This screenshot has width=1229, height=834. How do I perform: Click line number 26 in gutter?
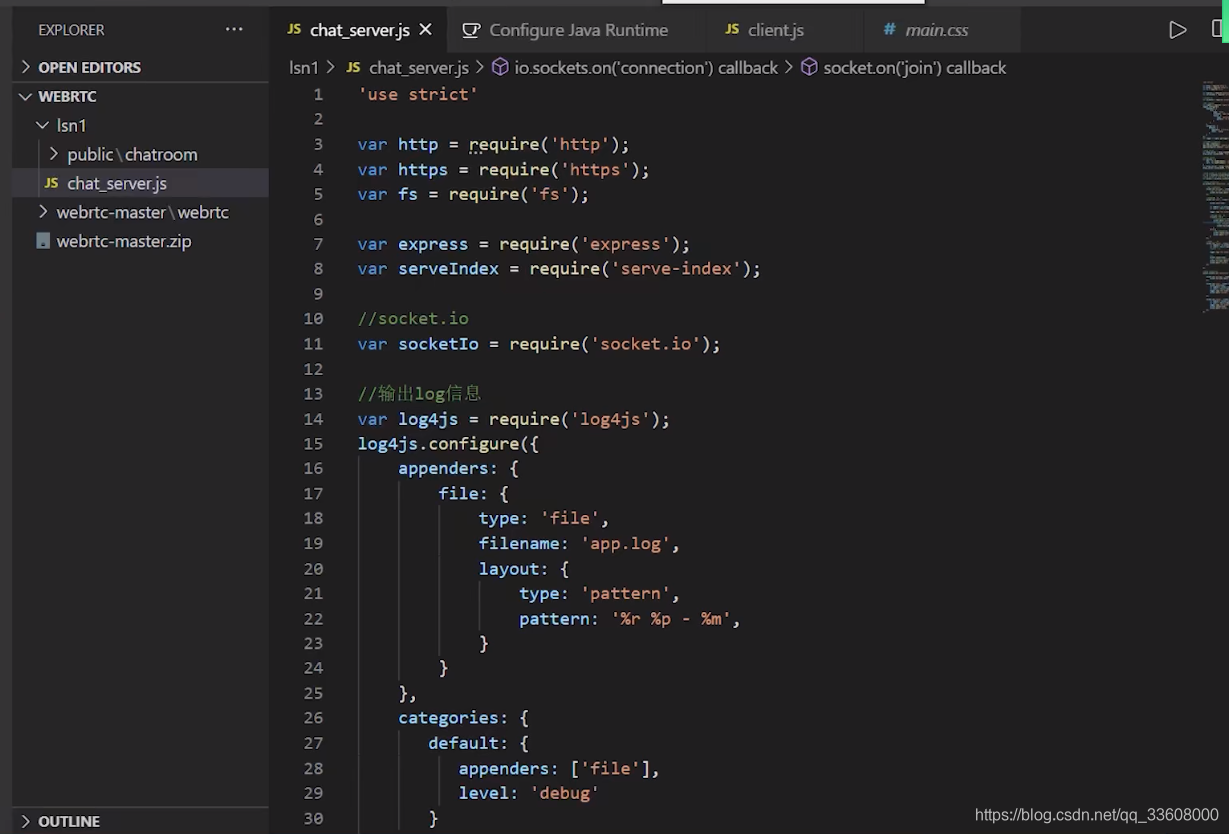point(313,718)
